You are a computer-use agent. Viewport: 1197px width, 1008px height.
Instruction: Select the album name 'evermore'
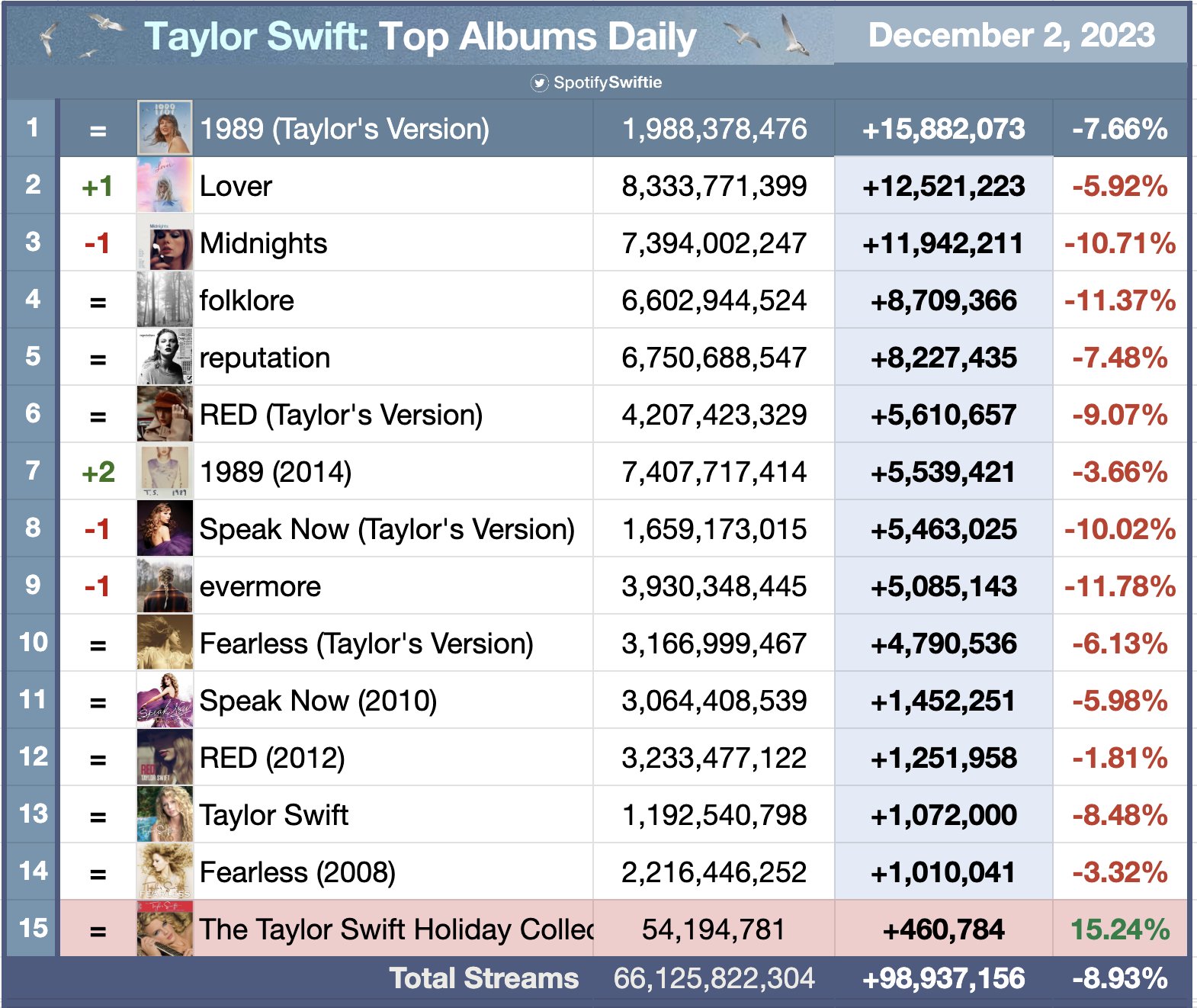260,587
